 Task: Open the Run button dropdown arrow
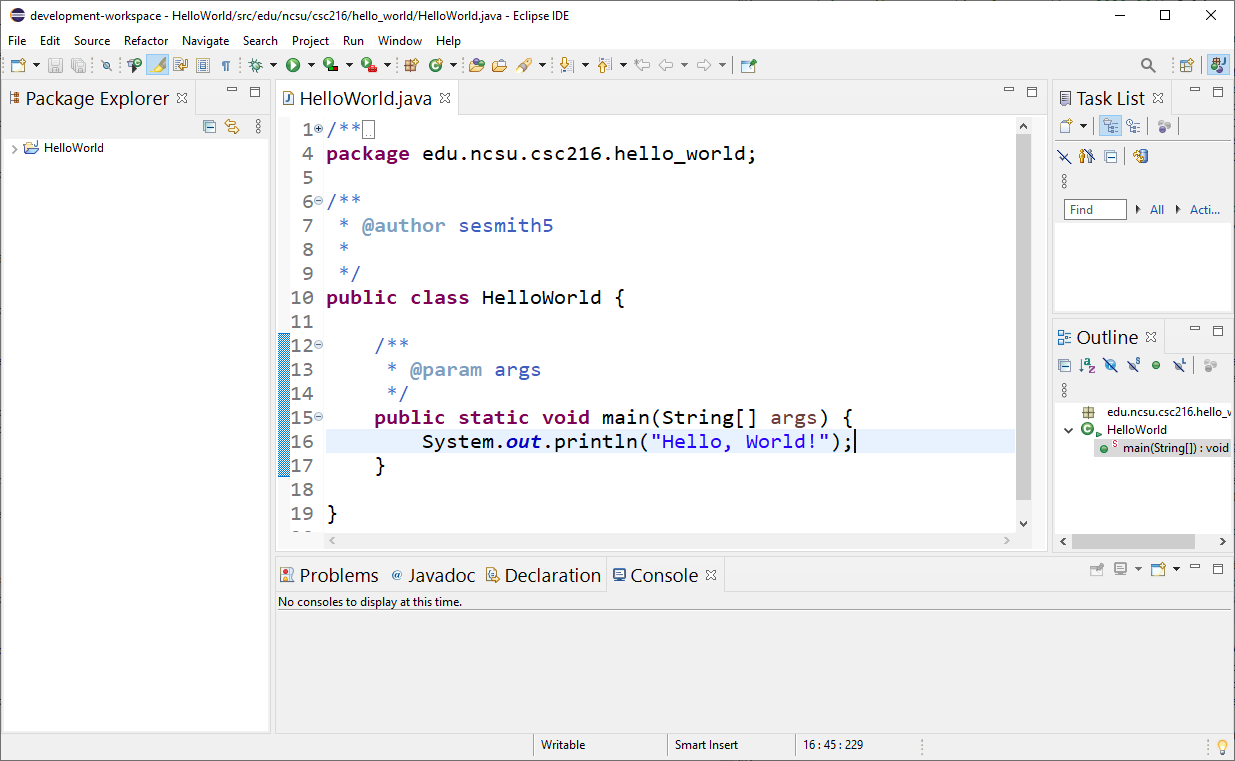coord(311,64)
